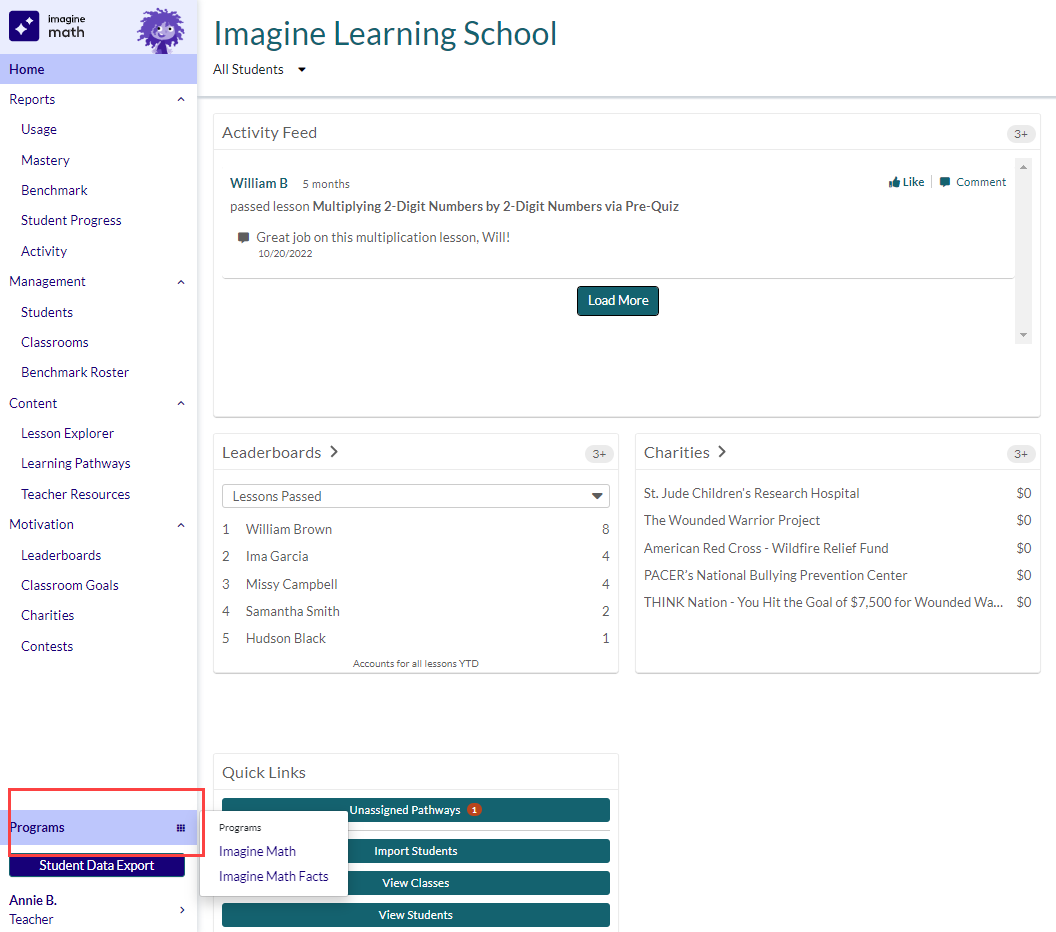Click William Brown in the leaderboard
Viewport: 1056px width, 932px height.
pos(288,530)
